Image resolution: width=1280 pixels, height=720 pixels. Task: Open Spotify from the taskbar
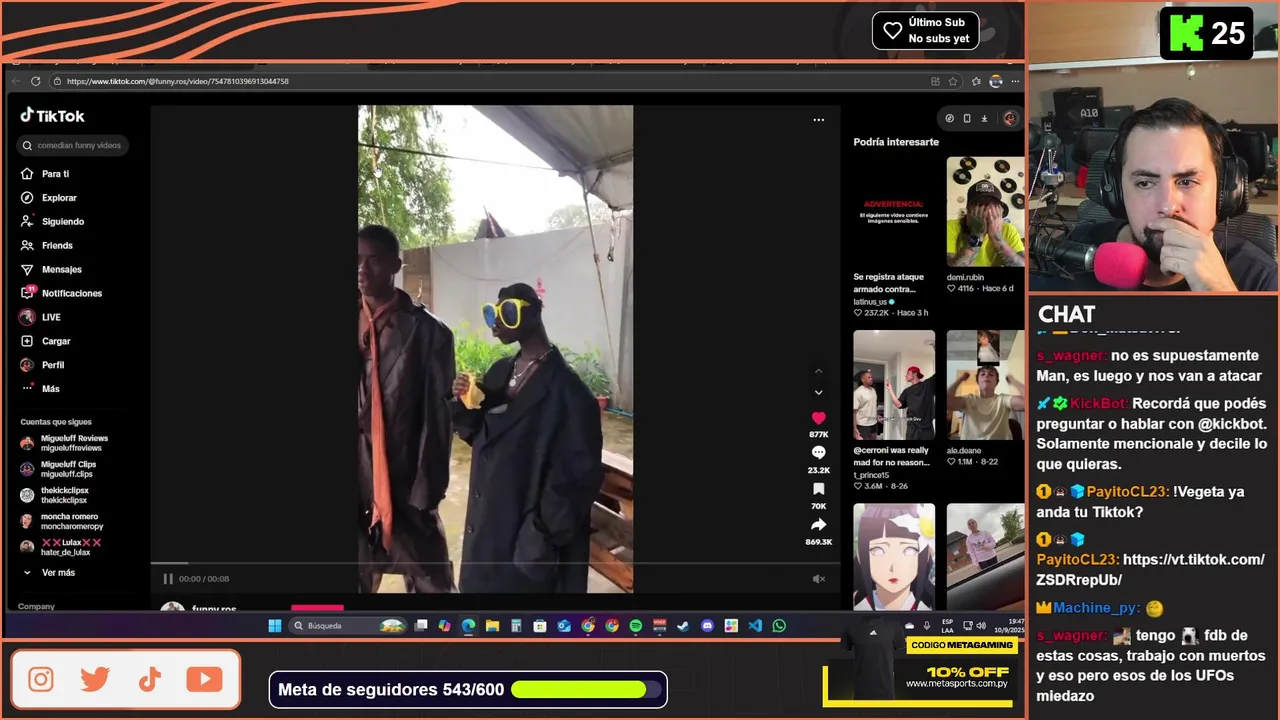pyautogui.click(x=636, y=626)
